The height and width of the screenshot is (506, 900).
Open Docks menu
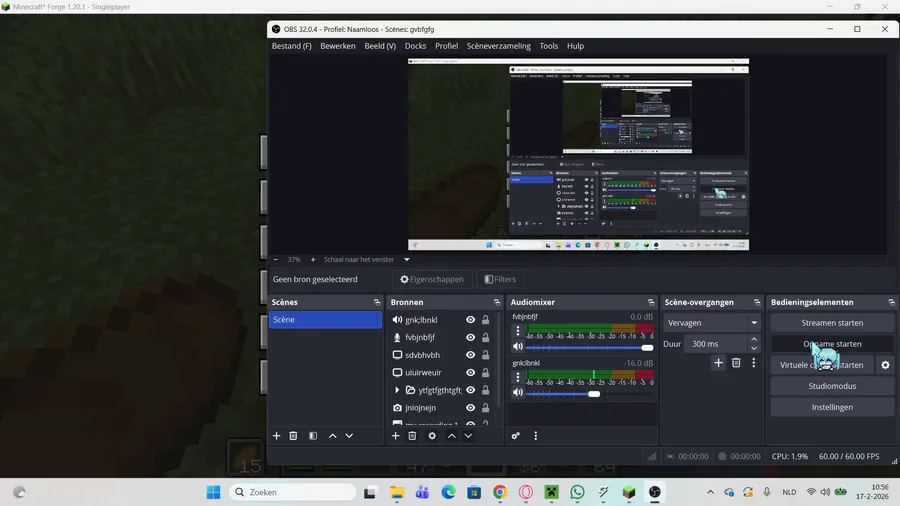click(415, 46)
